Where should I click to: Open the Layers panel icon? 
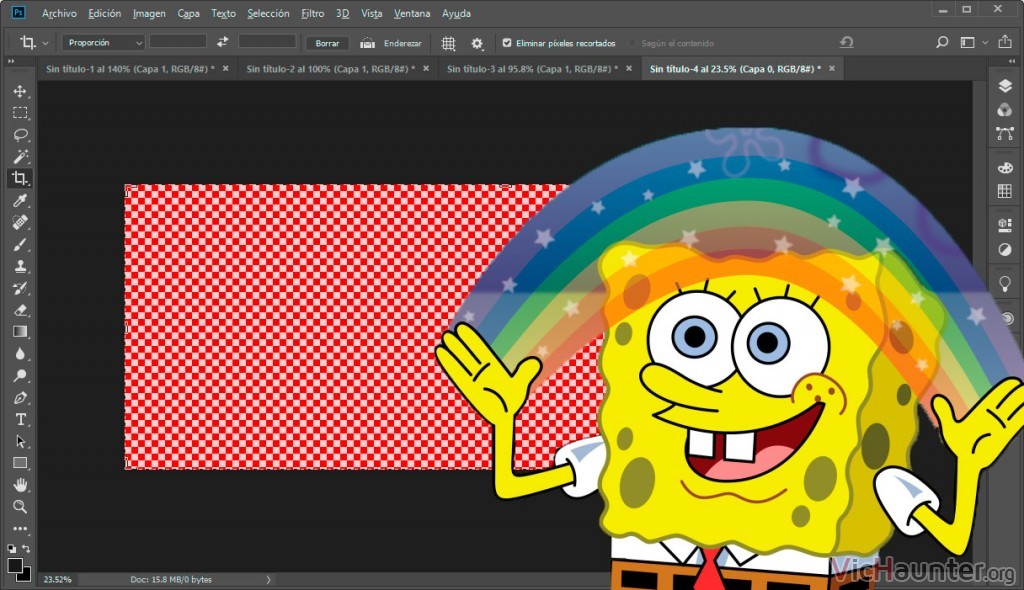click(x=1004, y=86)
